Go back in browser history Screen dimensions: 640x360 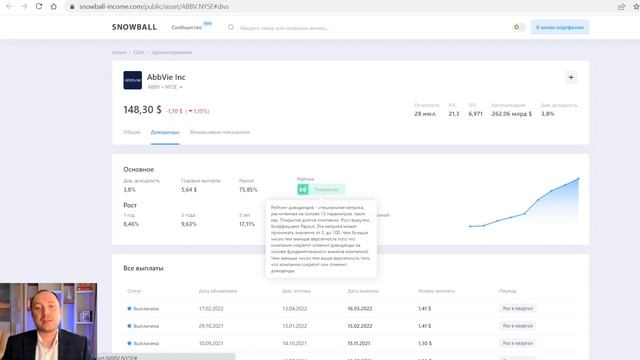(9, 7)
